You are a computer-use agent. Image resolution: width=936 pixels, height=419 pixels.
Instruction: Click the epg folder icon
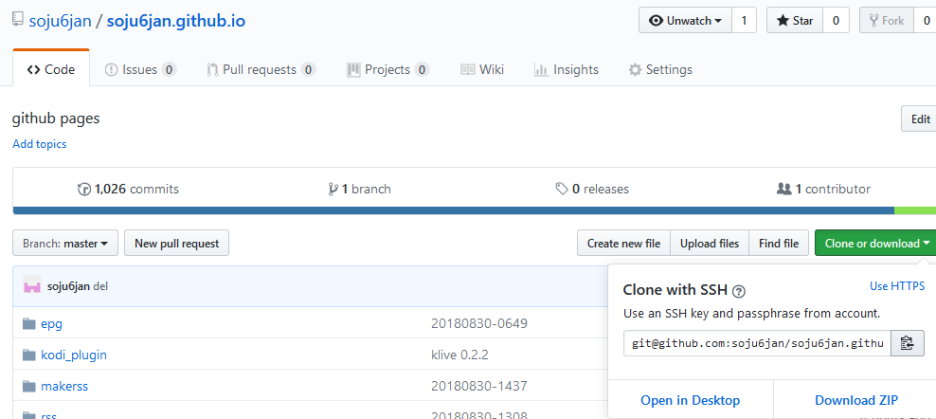pyautogui.click(x=29, y=324)
